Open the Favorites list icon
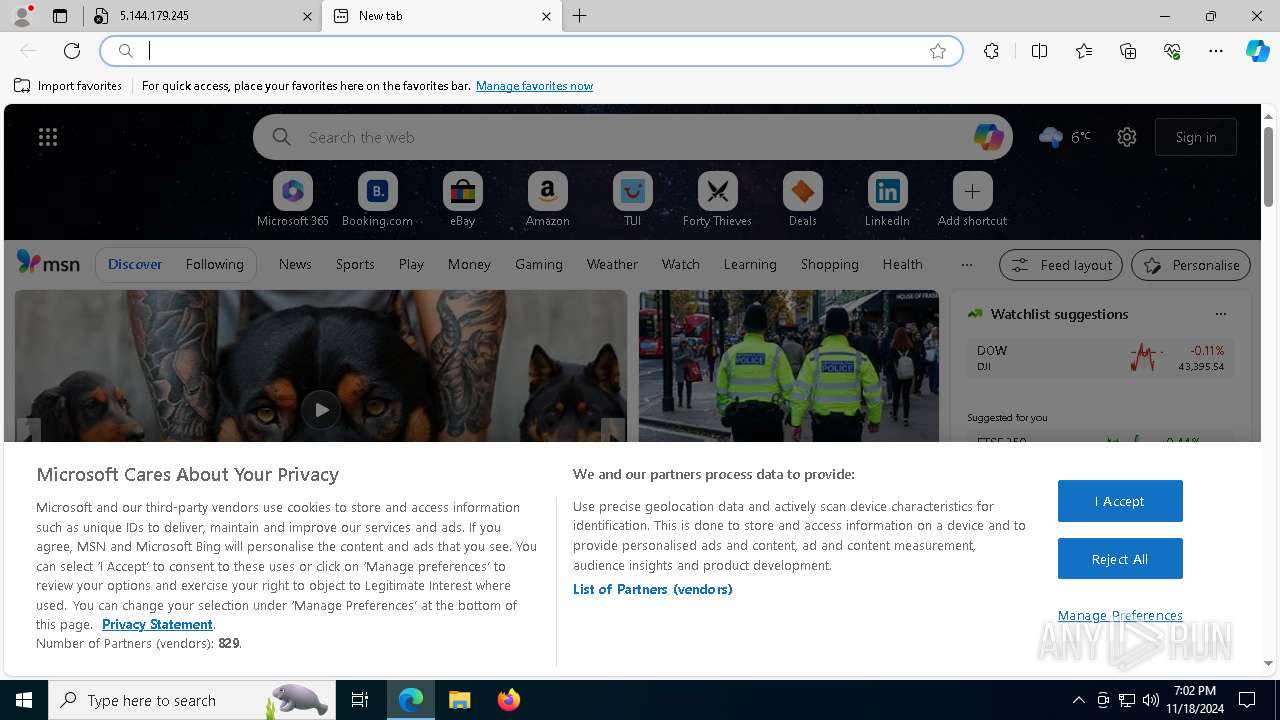Viewport: 1280px width, 720px height. pyautogui.click(x=1084, y=51)
